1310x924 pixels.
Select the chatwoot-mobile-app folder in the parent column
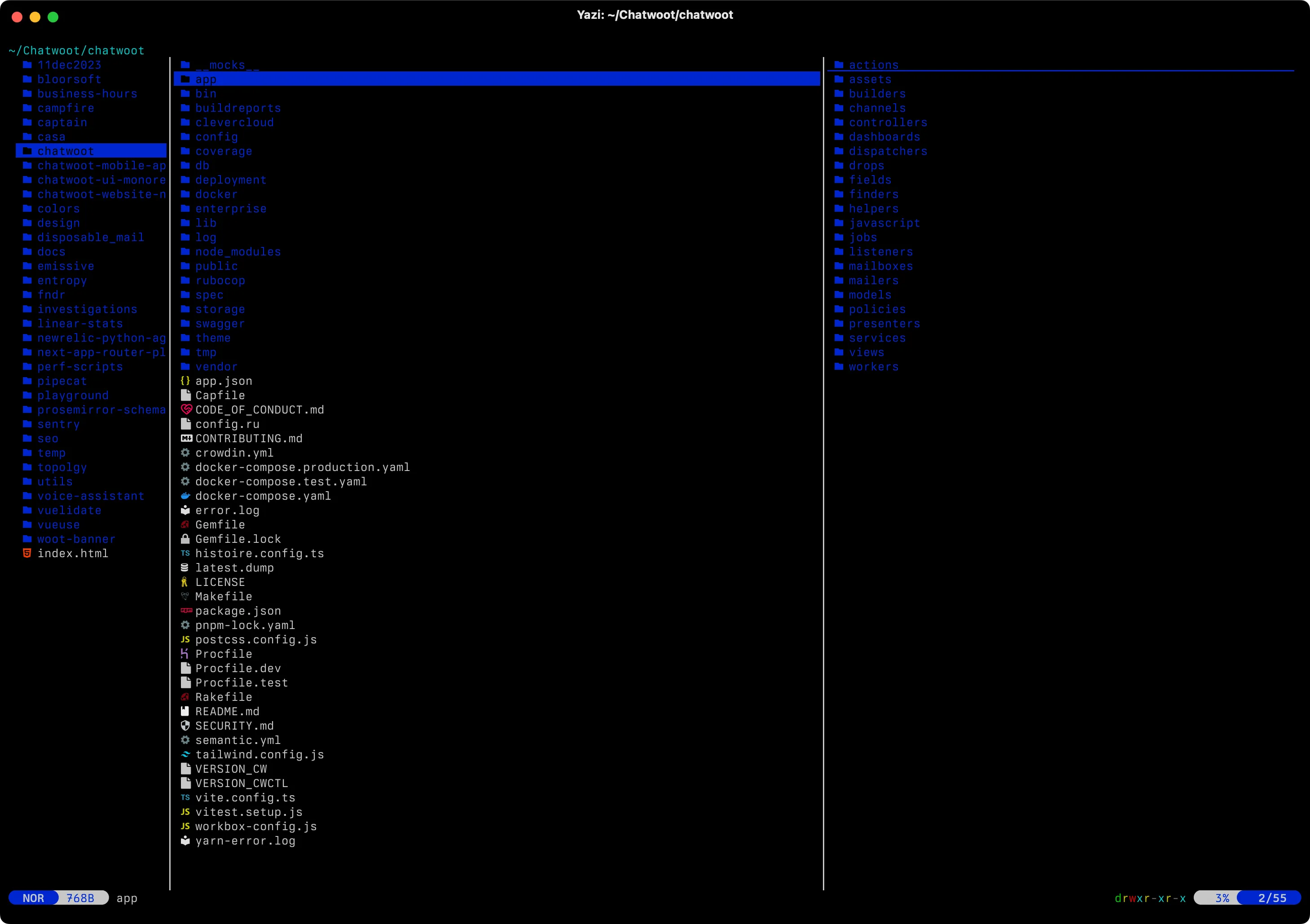(101, 166)
